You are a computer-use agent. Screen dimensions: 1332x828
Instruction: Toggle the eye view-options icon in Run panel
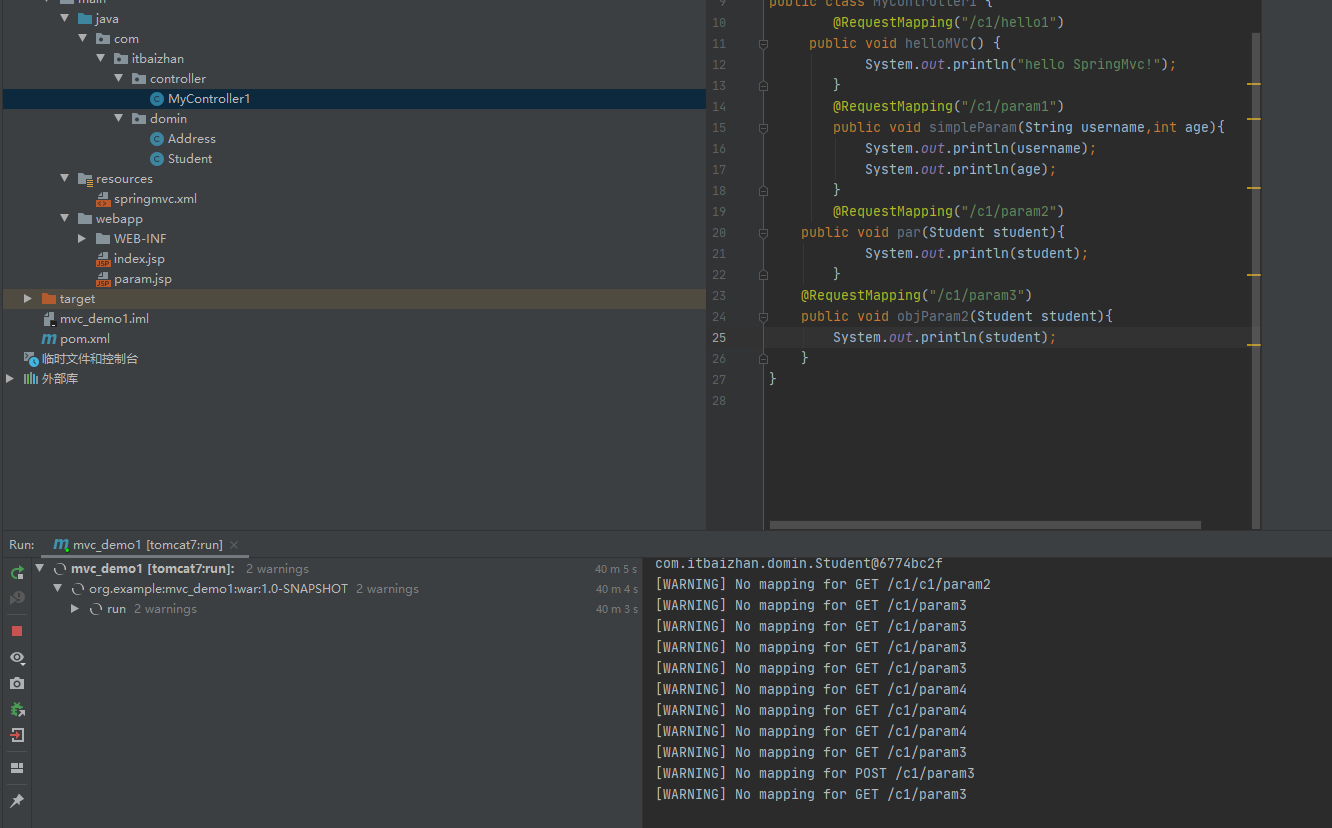[17, 658]
